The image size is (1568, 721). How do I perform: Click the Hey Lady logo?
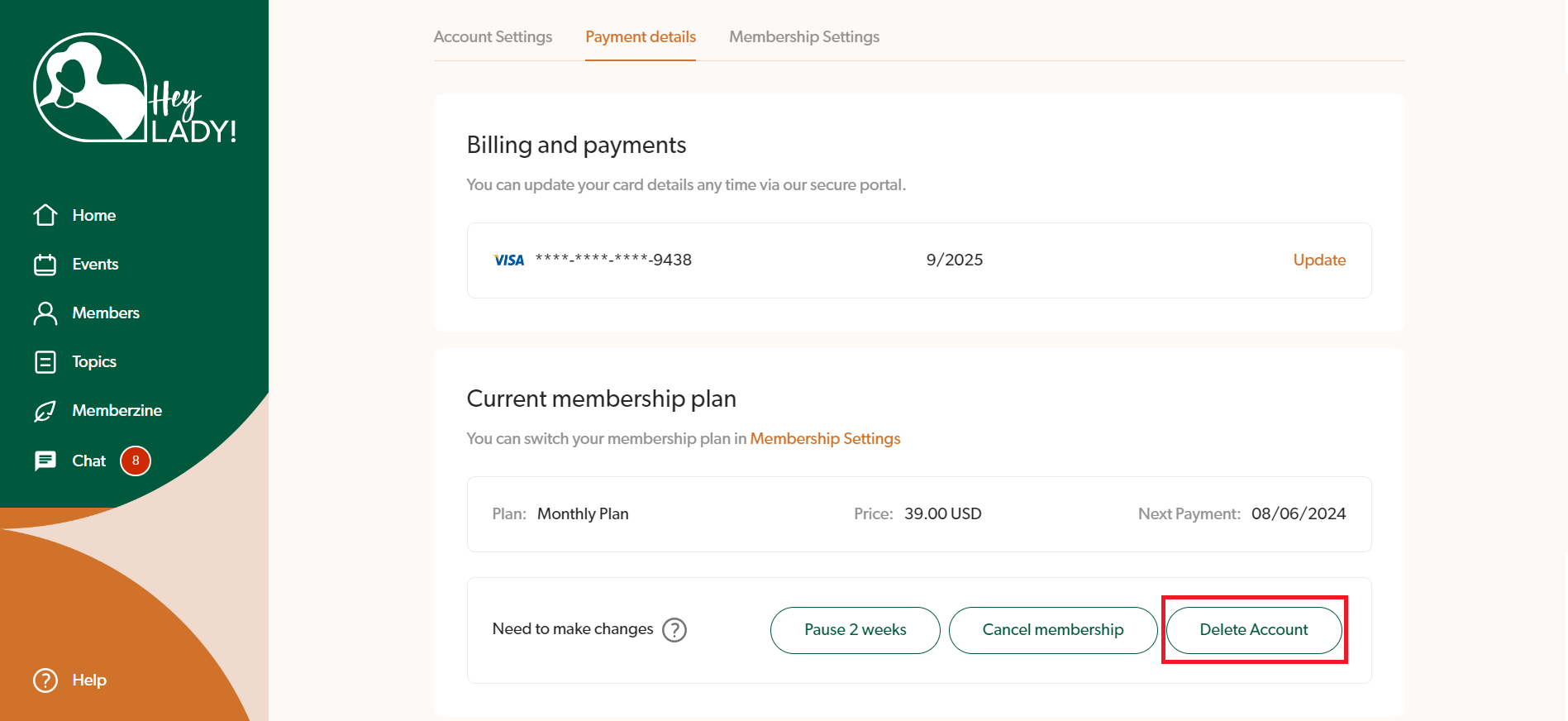coord(134,88)
